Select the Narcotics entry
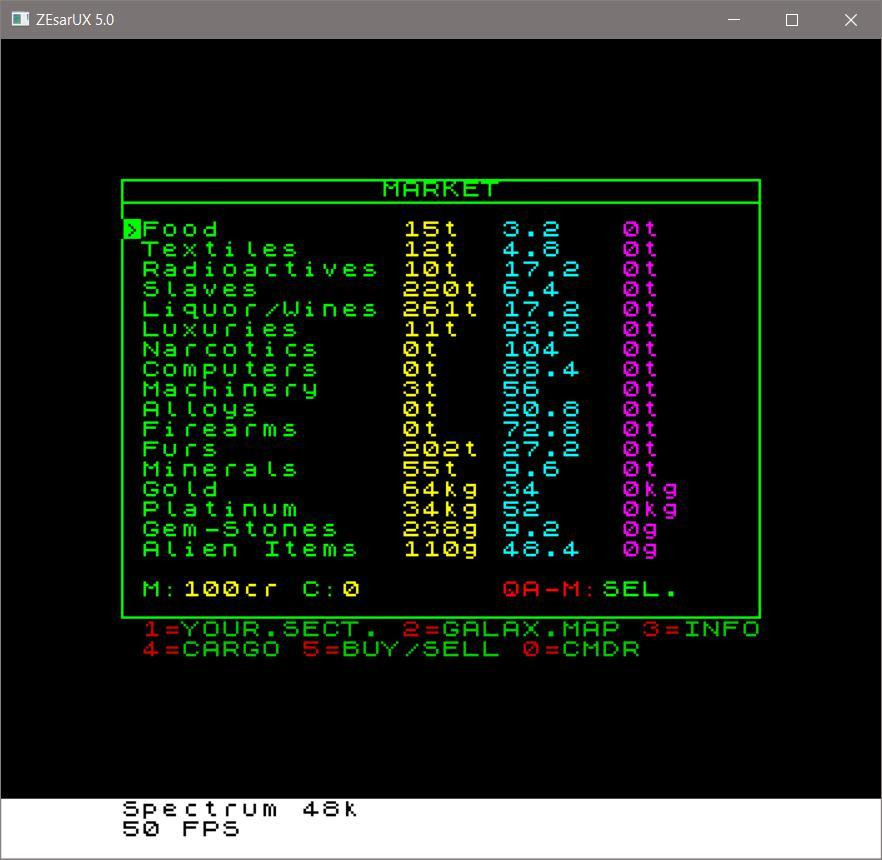The height and width of the screenshot is (860, 882). (x=399, y=349)
